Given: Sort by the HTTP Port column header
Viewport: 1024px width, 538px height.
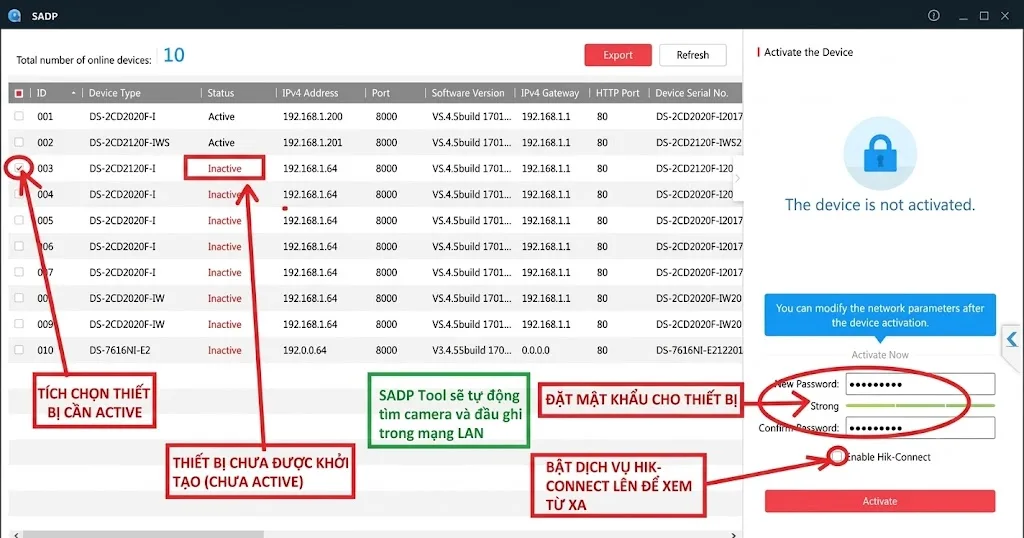Looking at the screenshot, I should click(618, 93).
